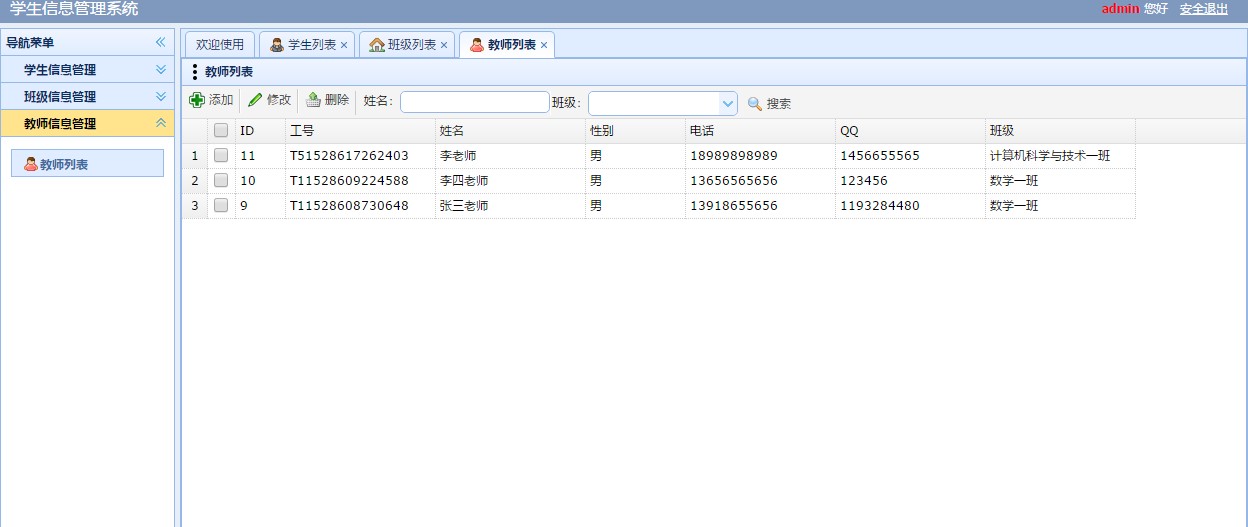The height and width of the screenshot is (527, 1248).
Task: Sort by the QQ column header
Action: click(910, 131)
